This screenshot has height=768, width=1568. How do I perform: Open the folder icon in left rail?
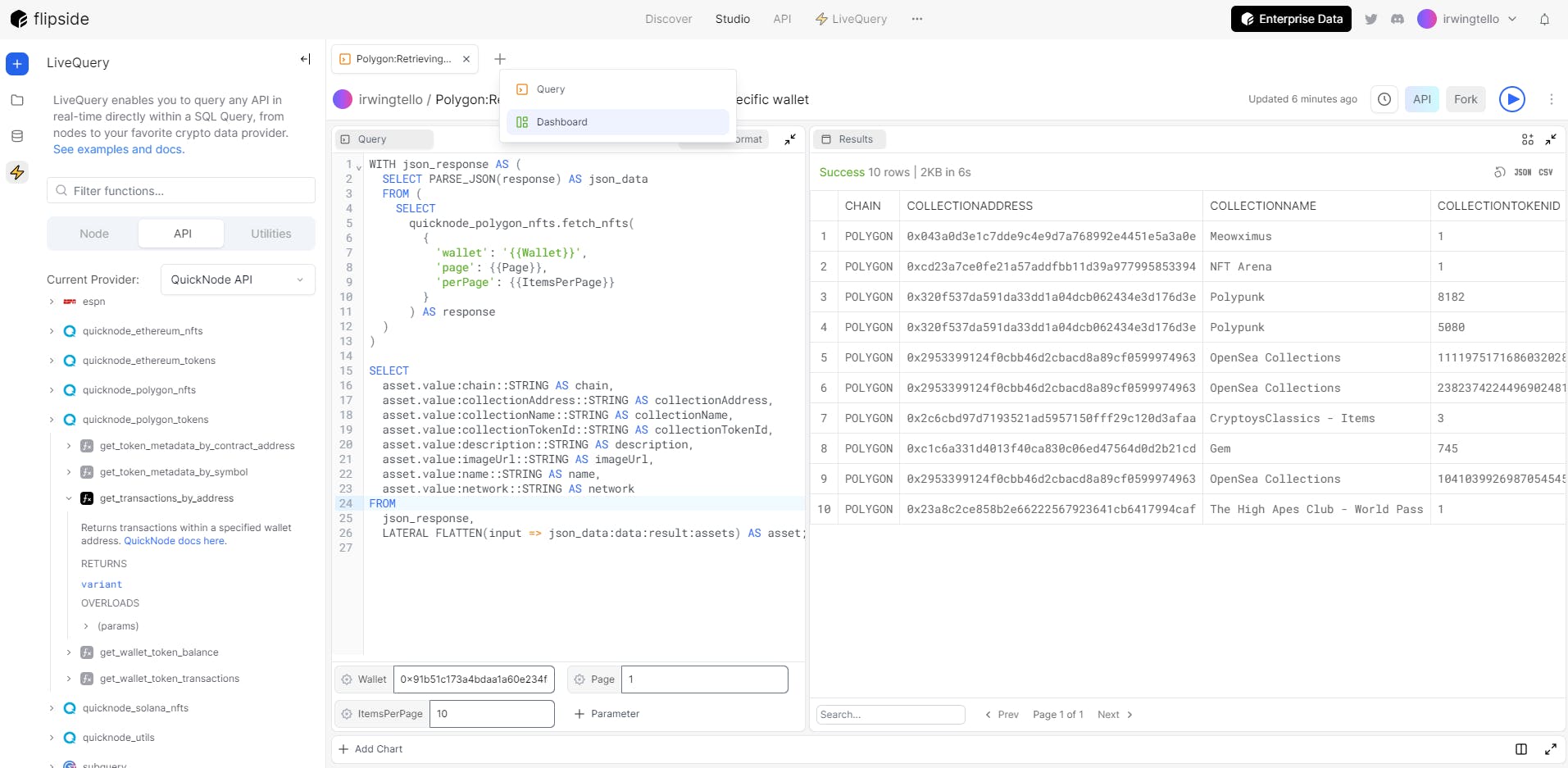point(17,100)
